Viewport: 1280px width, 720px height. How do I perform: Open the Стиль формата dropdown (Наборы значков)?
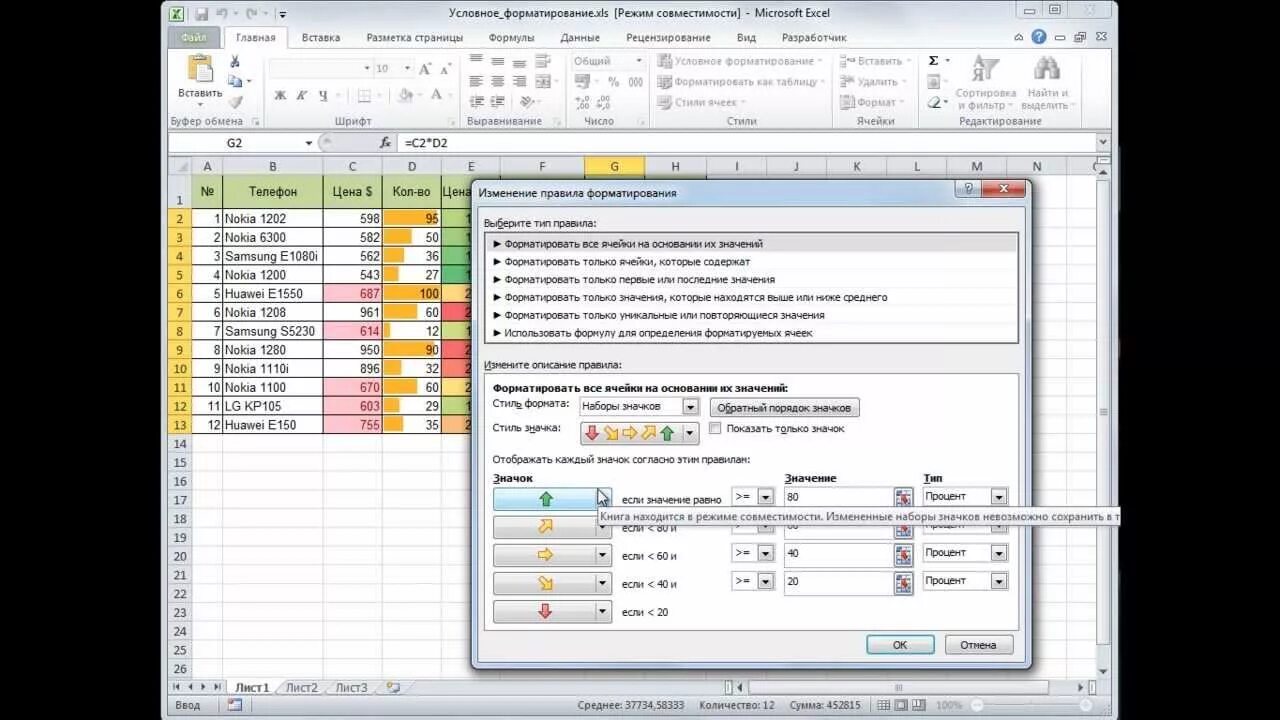click(x=690, y=407)
